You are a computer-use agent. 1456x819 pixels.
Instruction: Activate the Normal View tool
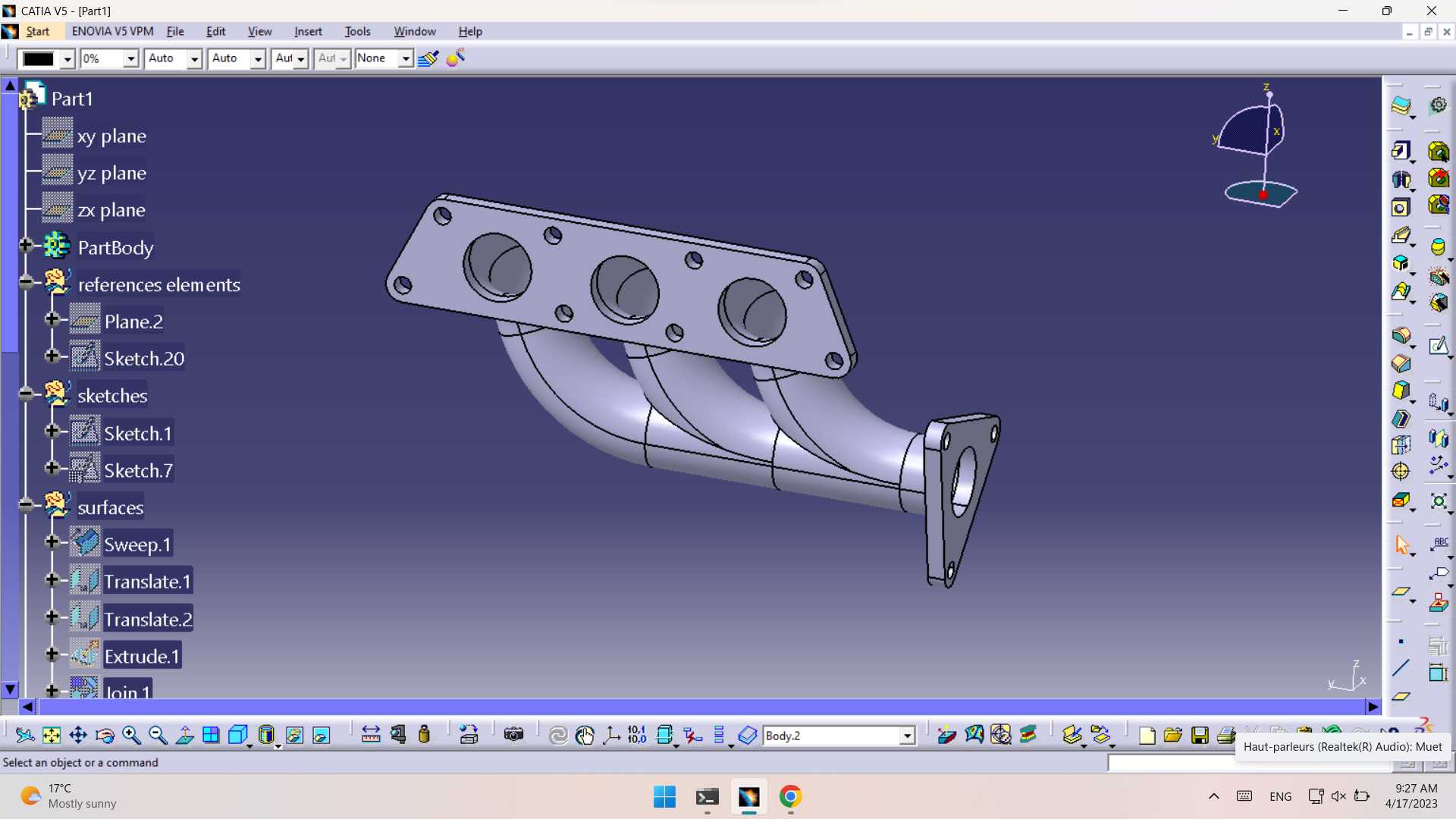pyautogui.click(x=184, y=735)
